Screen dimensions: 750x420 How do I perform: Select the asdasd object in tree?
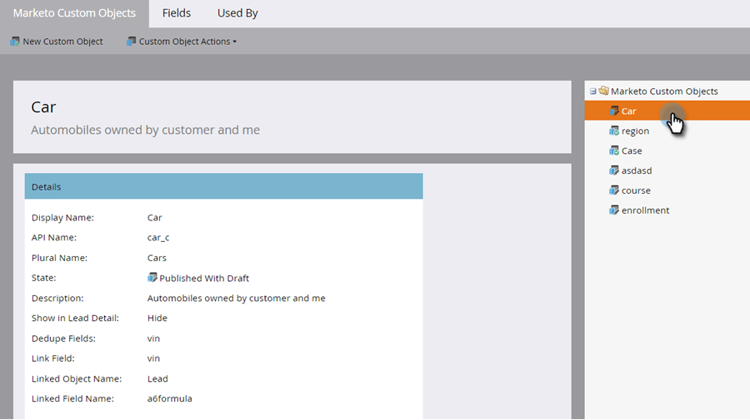[636, 170]
